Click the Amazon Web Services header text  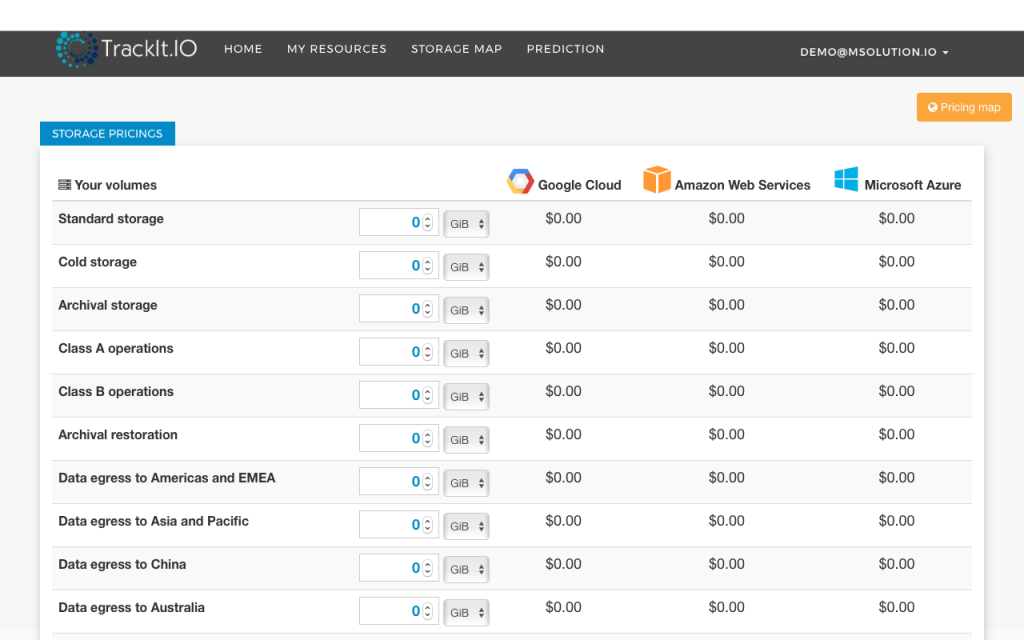pos(742,185)
